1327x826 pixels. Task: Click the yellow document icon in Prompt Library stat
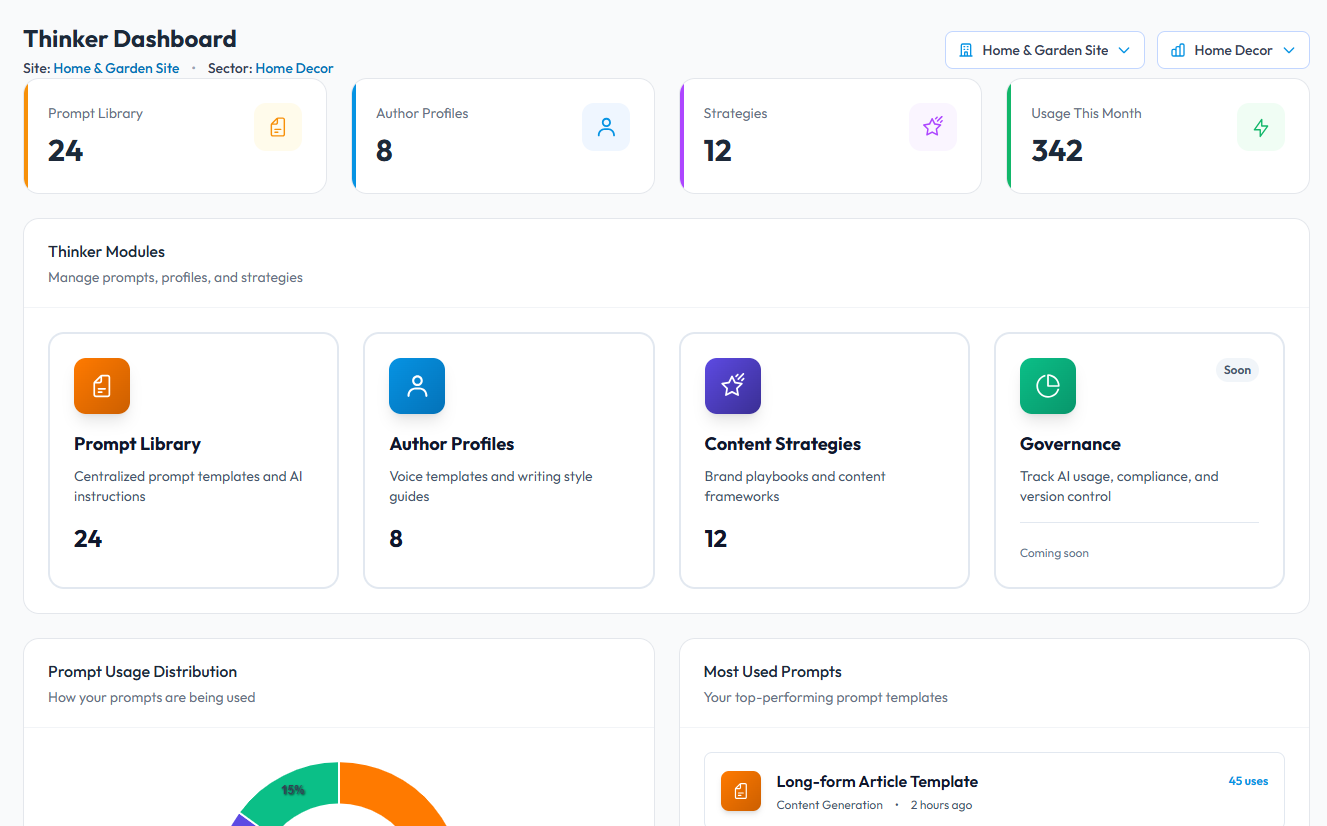[x=278, y=127]
